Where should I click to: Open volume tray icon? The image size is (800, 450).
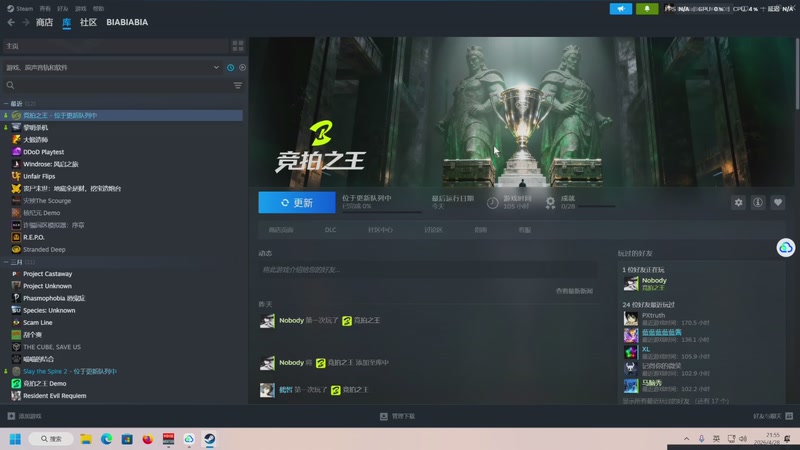pyautogui.click(x=743, y=439)
